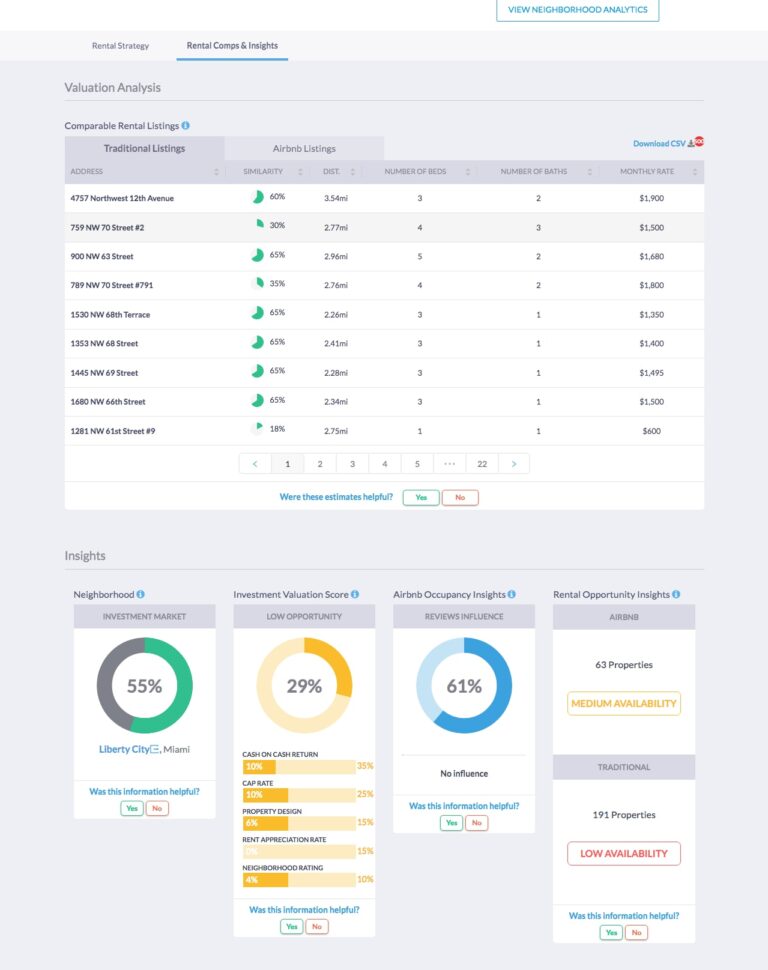Select Yes for rental estimates helpful

(420, 497)
